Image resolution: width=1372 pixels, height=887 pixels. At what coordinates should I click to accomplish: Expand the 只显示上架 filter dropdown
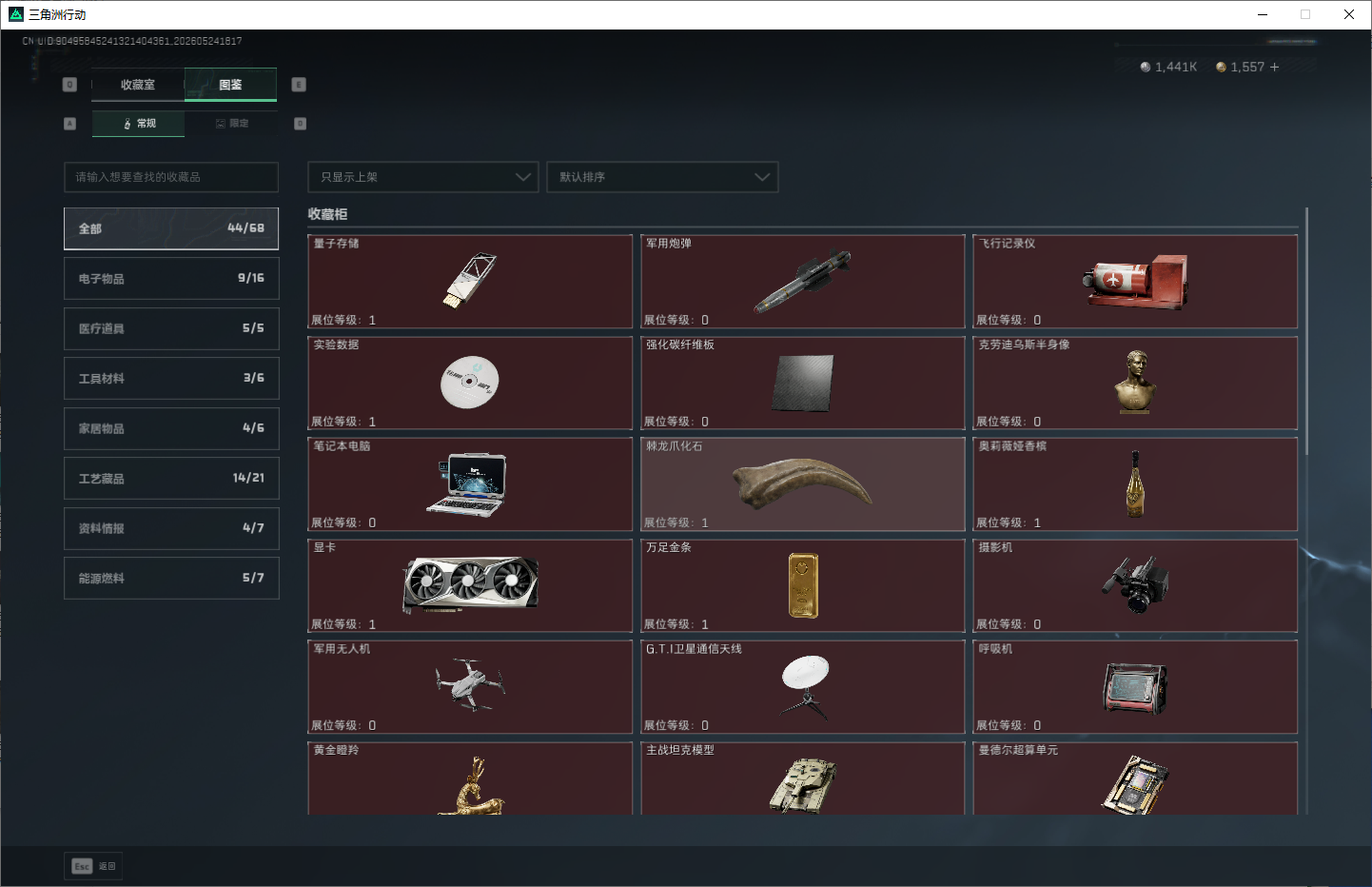pyautogui.click(x=423, y=177)
